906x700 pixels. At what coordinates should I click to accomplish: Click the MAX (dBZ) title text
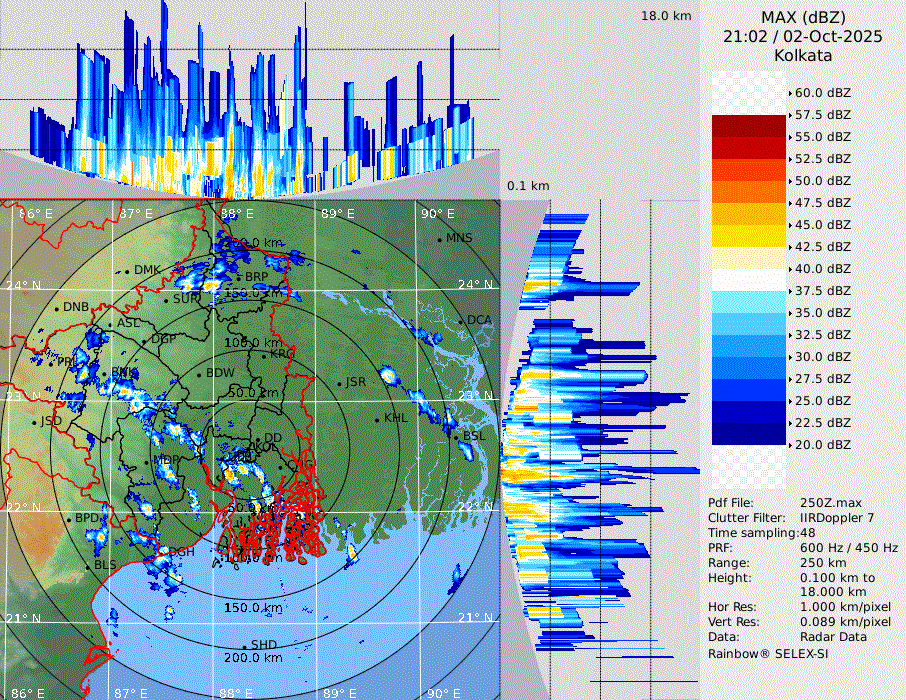[803, 17]
